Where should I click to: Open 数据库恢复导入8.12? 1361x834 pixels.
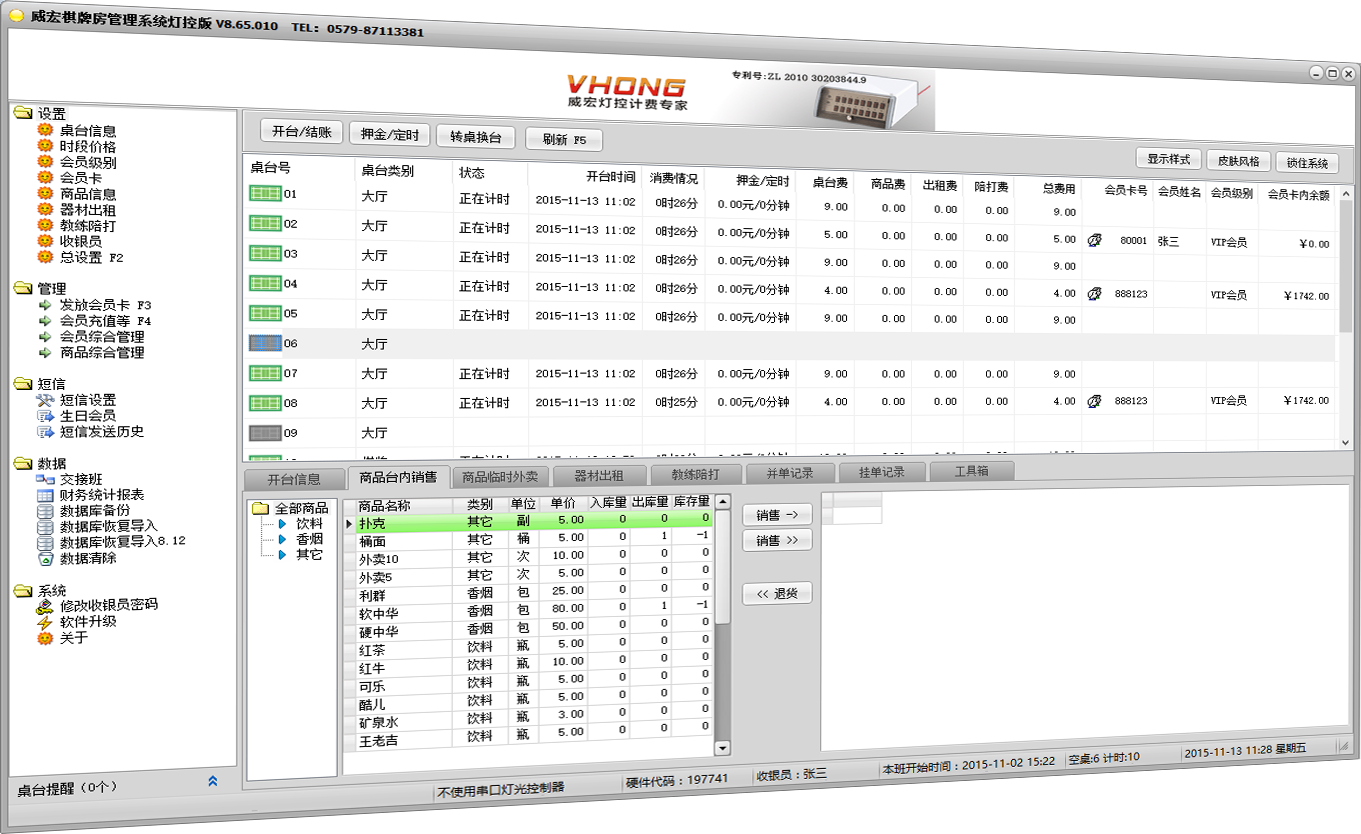point(123,541)
